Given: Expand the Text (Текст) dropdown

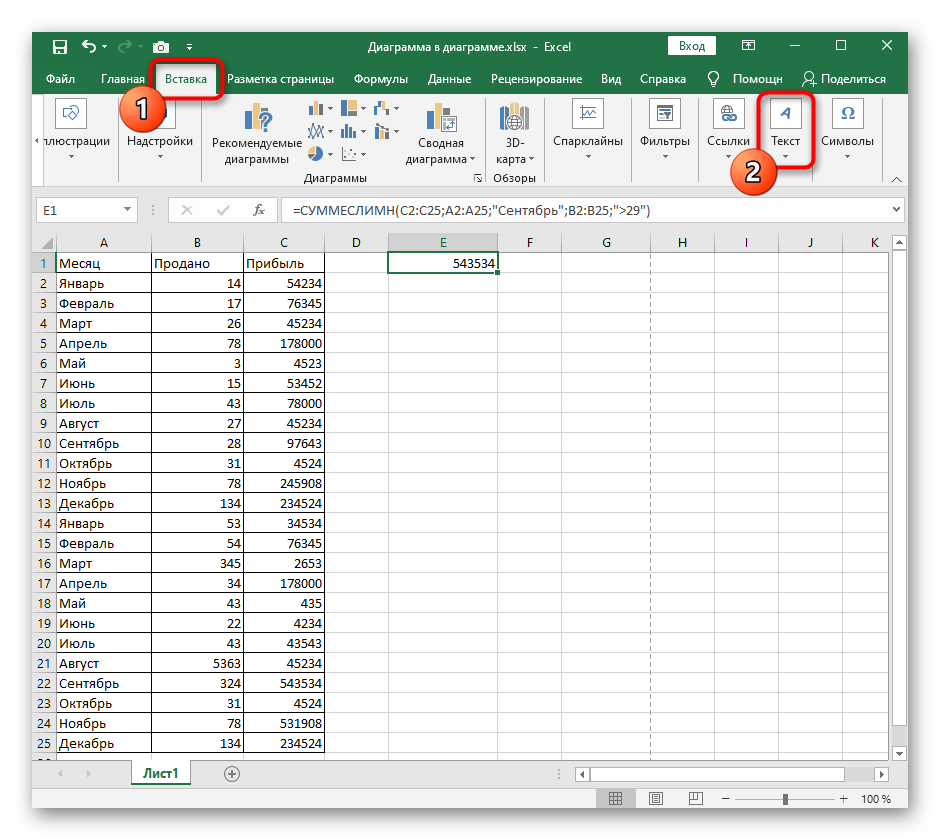Looking at the screenshot, I should click(x=785, y=132).
